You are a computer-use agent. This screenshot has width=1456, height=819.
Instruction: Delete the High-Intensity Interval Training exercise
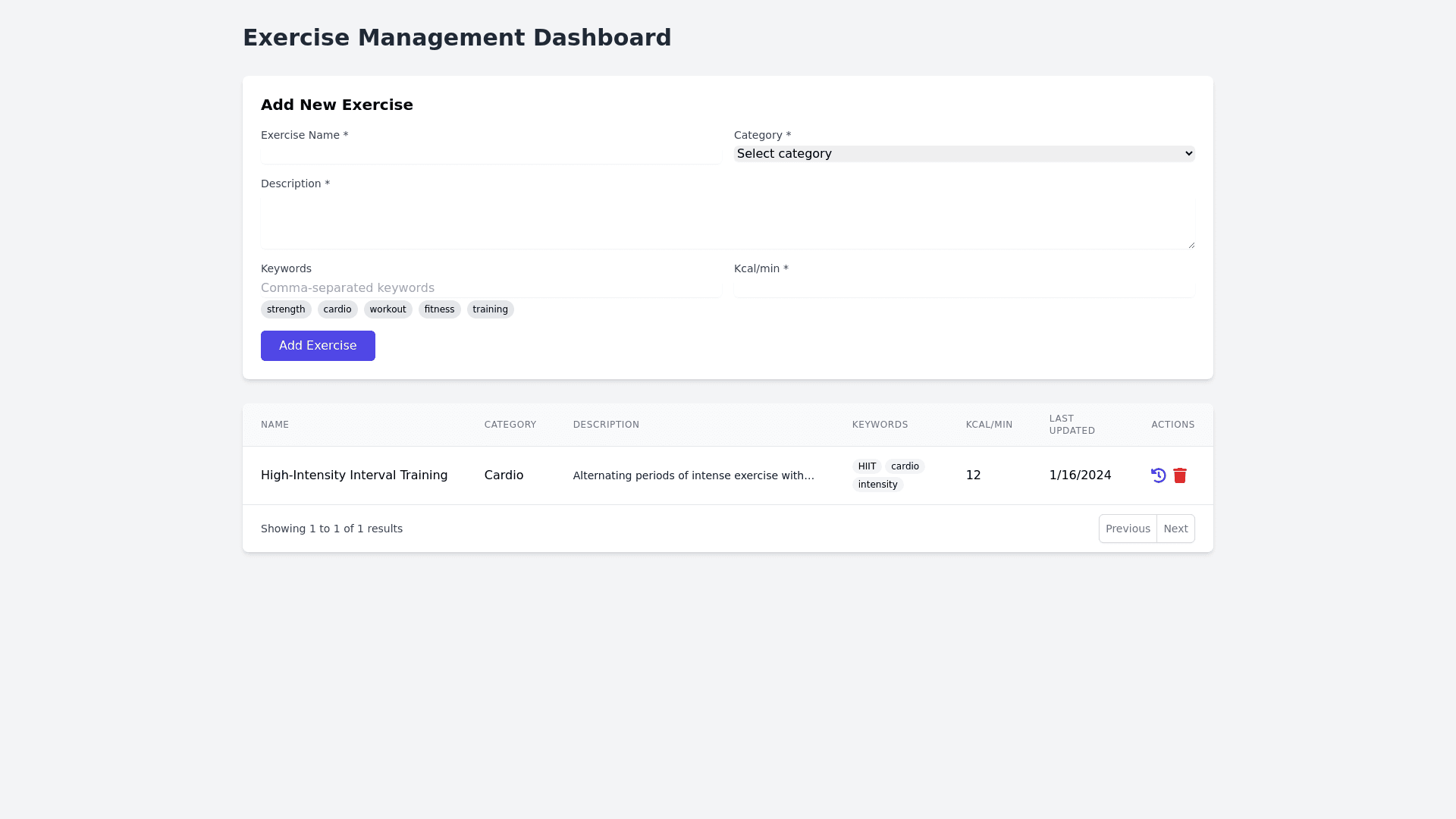[x=1180, y=475]
